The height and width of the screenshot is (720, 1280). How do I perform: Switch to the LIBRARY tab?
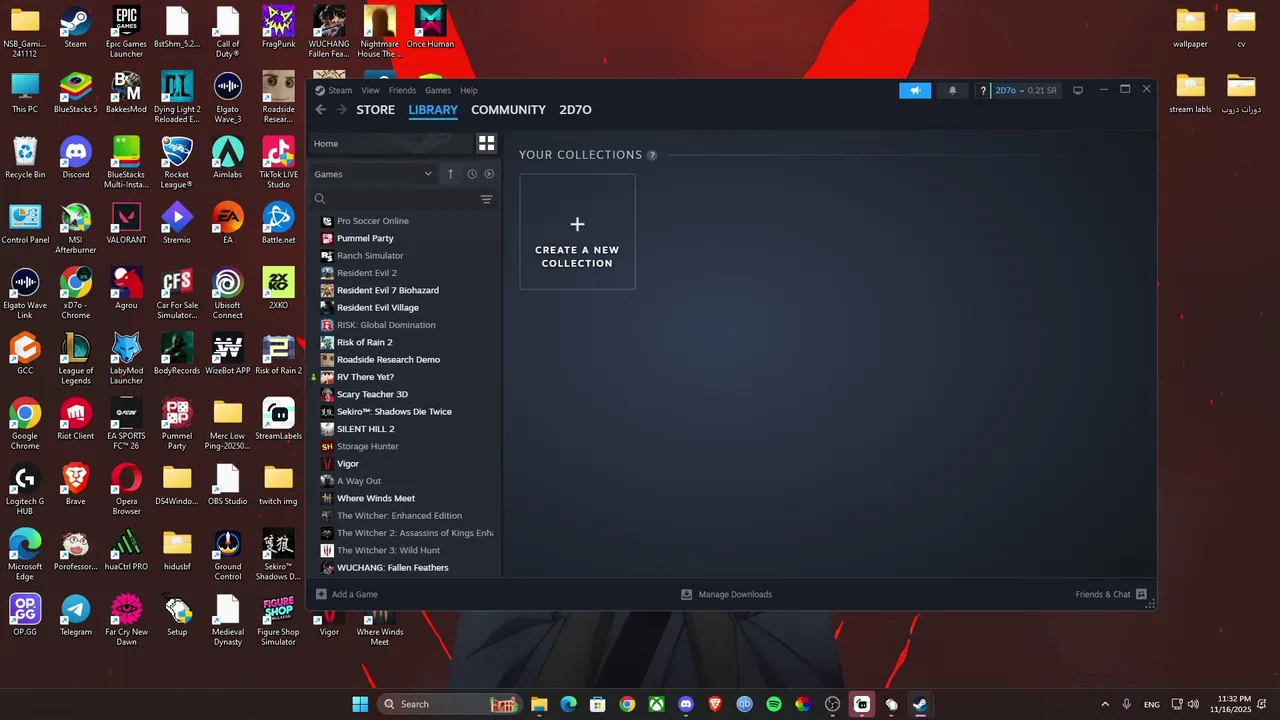point(433,110)
